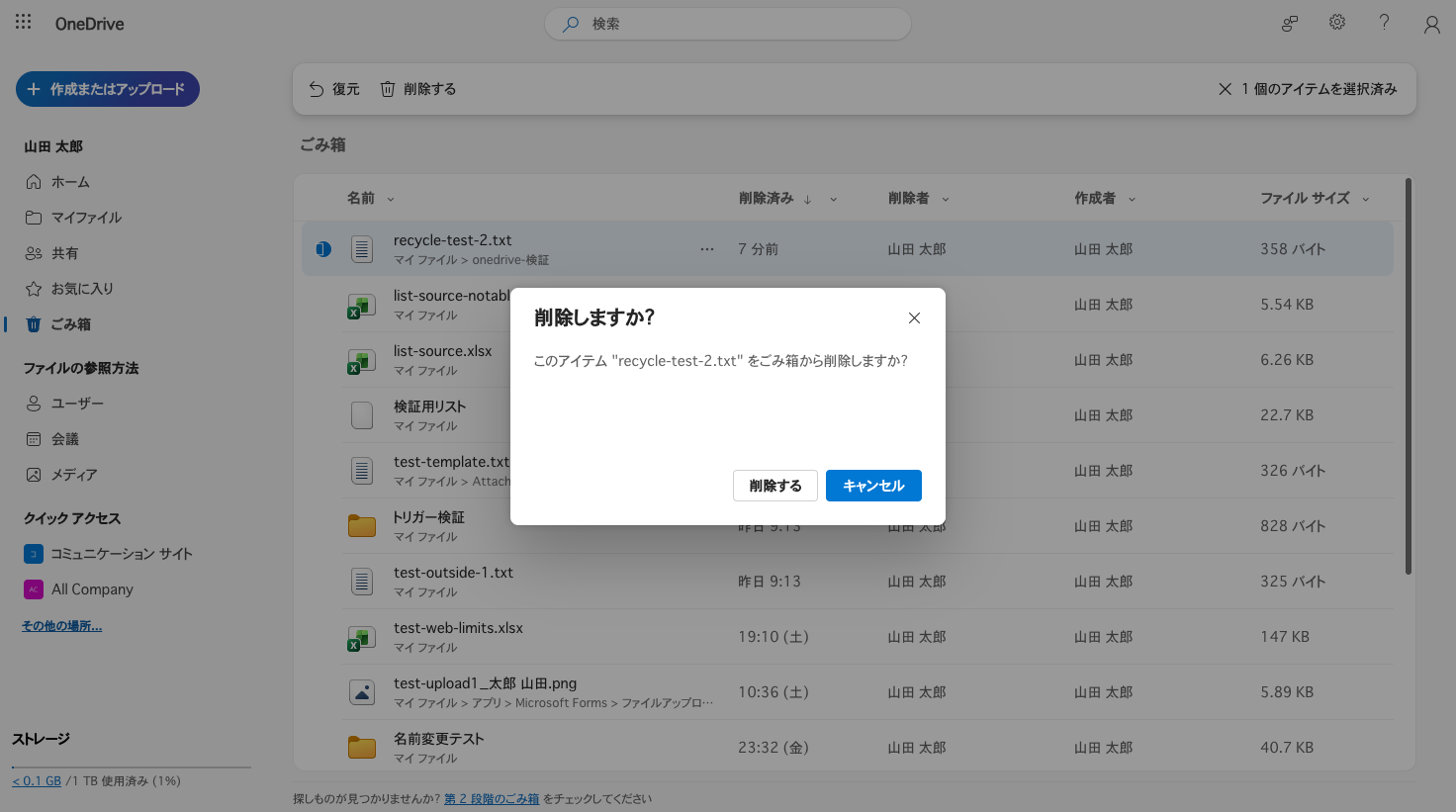Screen dimensions: 1456x812
Task: Open 作成またはアップロード button
Action: (x=108, y=89)
